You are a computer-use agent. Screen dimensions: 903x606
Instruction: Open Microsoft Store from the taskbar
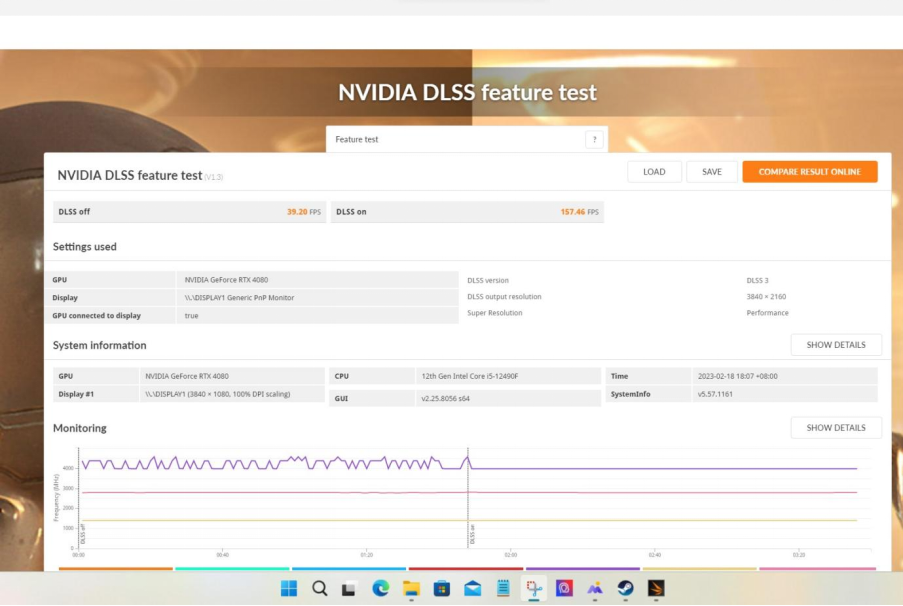coord(442,588)
